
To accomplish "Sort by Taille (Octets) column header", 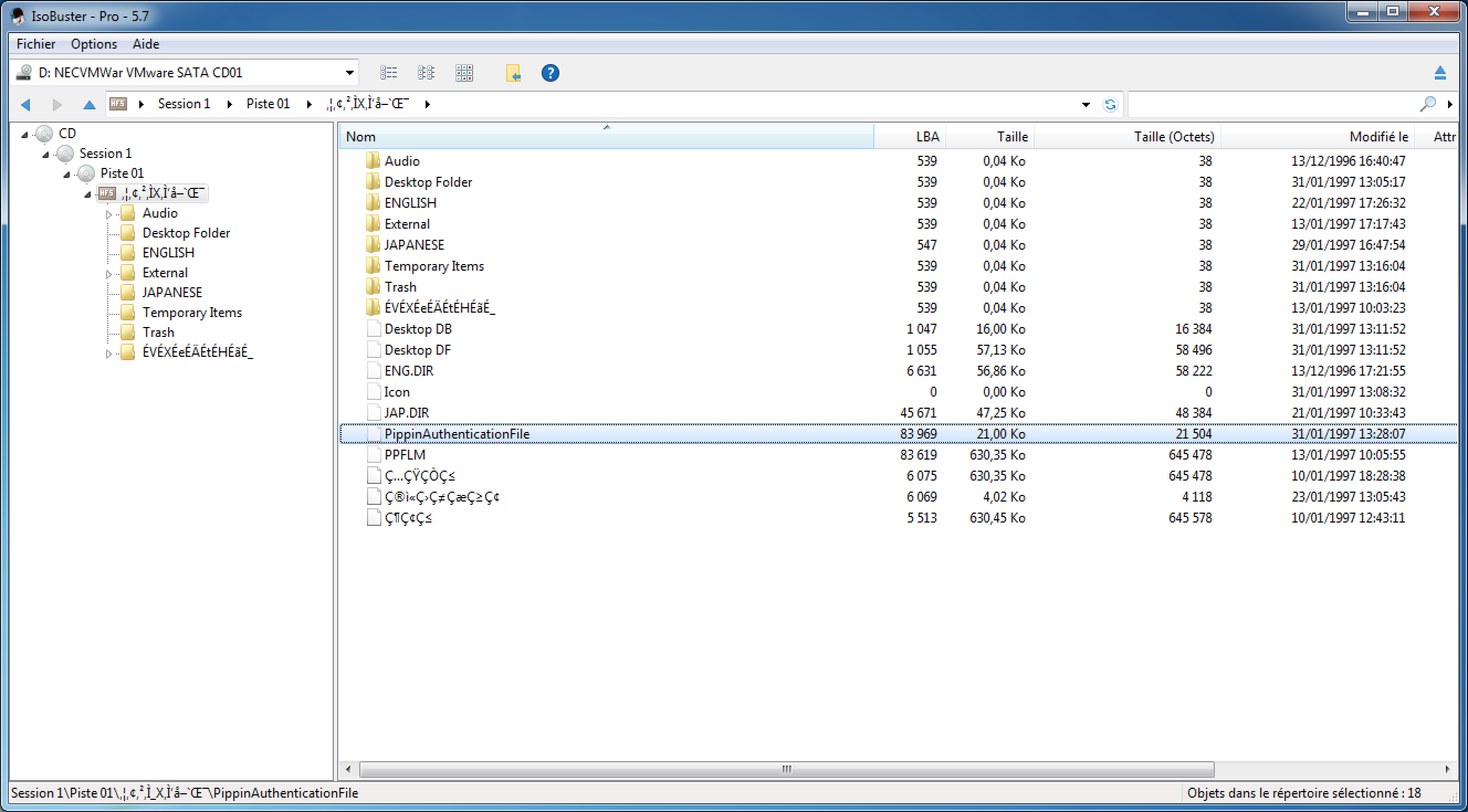I will point(1127,136).
